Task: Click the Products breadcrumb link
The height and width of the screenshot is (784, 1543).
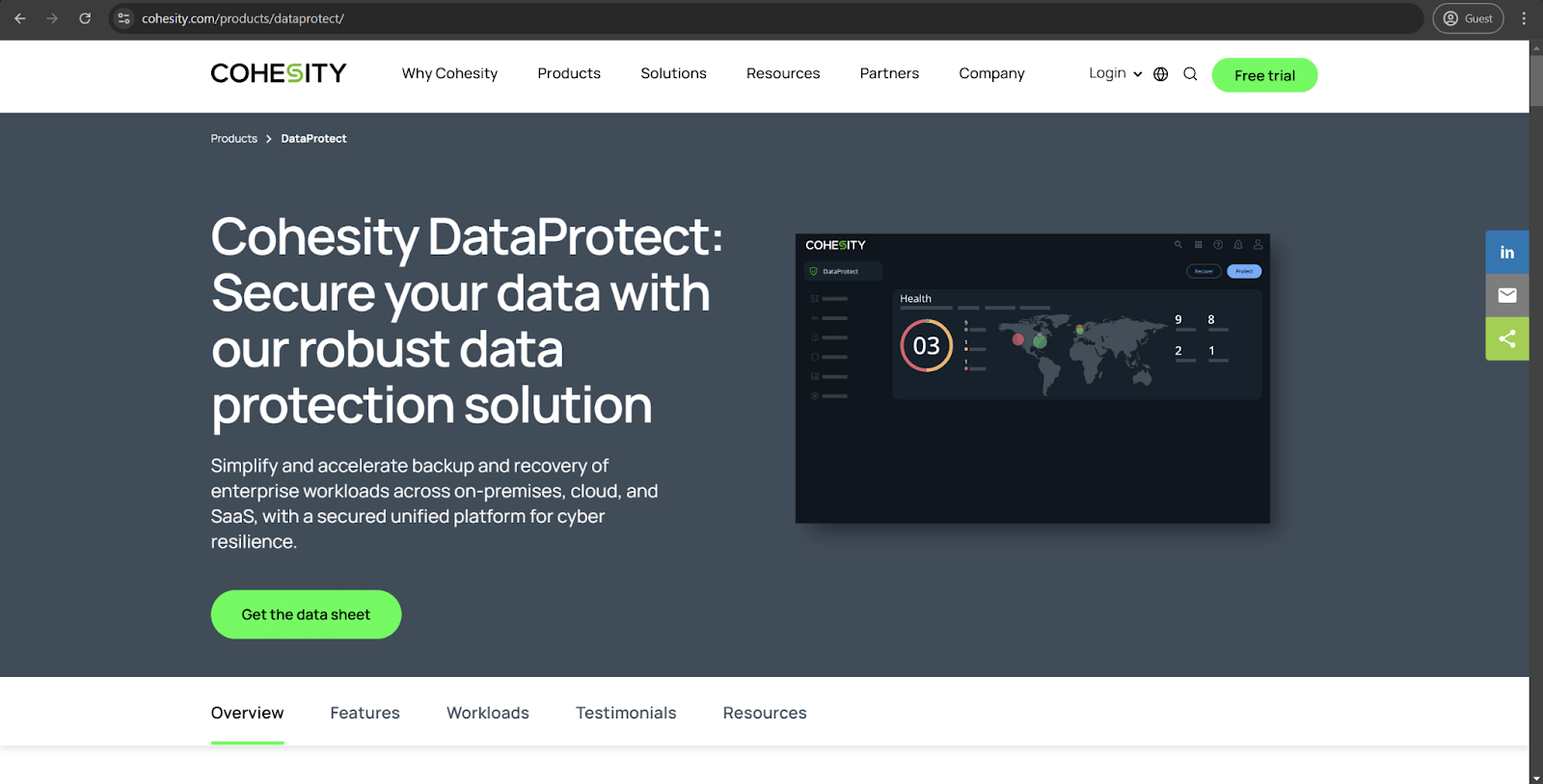Action: 233,139
